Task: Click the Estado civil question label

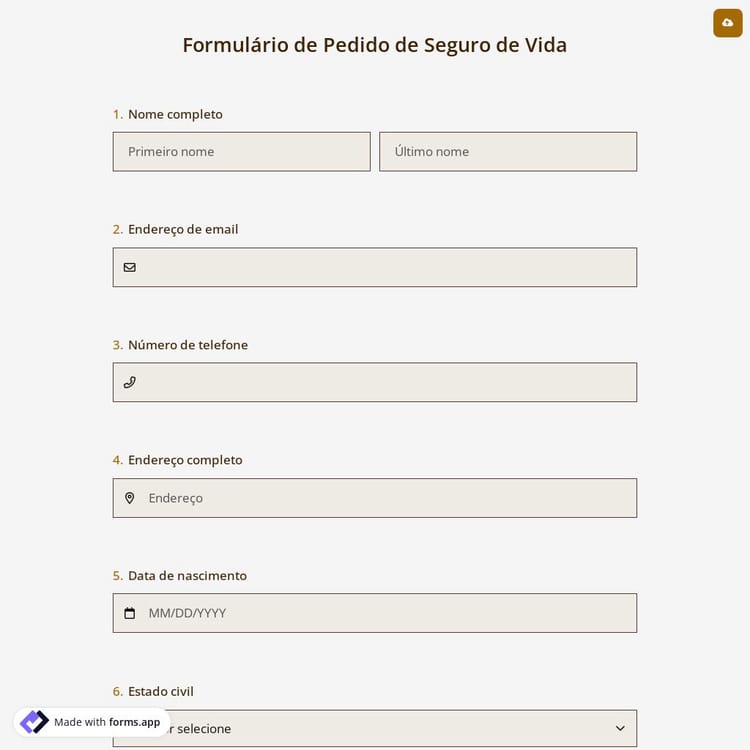Action: tap(161, 691)
